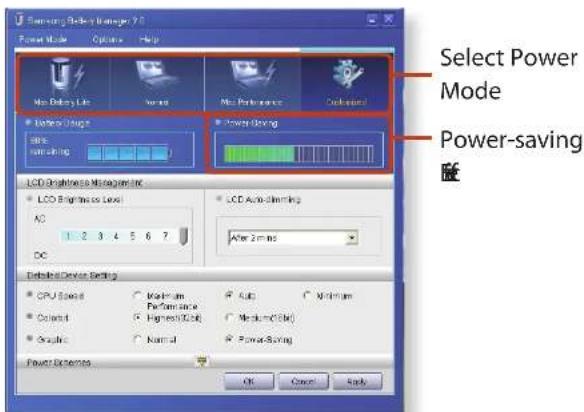Open the Power Mode menu
This screenshot has height=412, width=584.
[43, 39]
